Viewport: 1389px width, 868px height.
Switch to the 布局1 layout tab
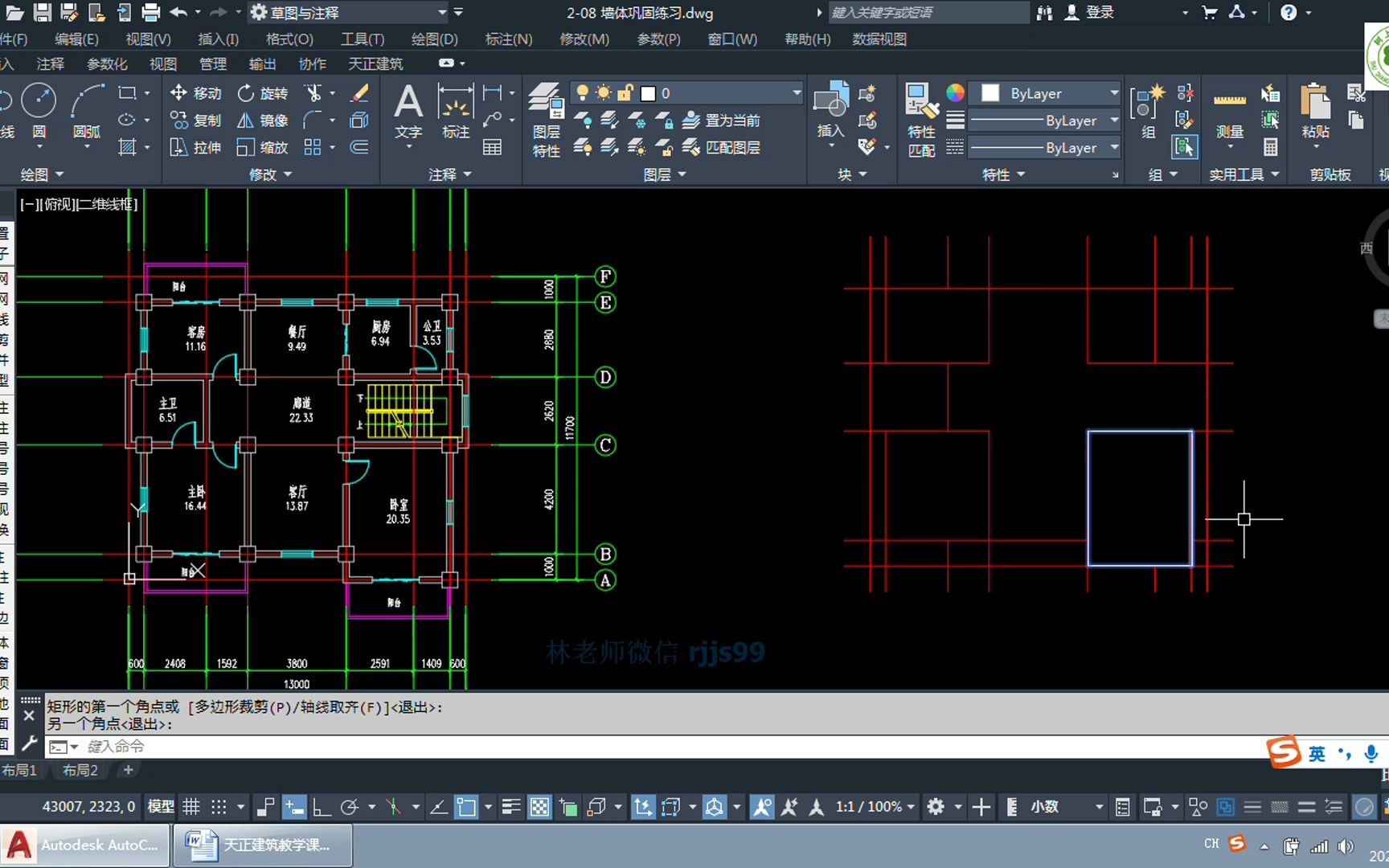pos(19,770)
